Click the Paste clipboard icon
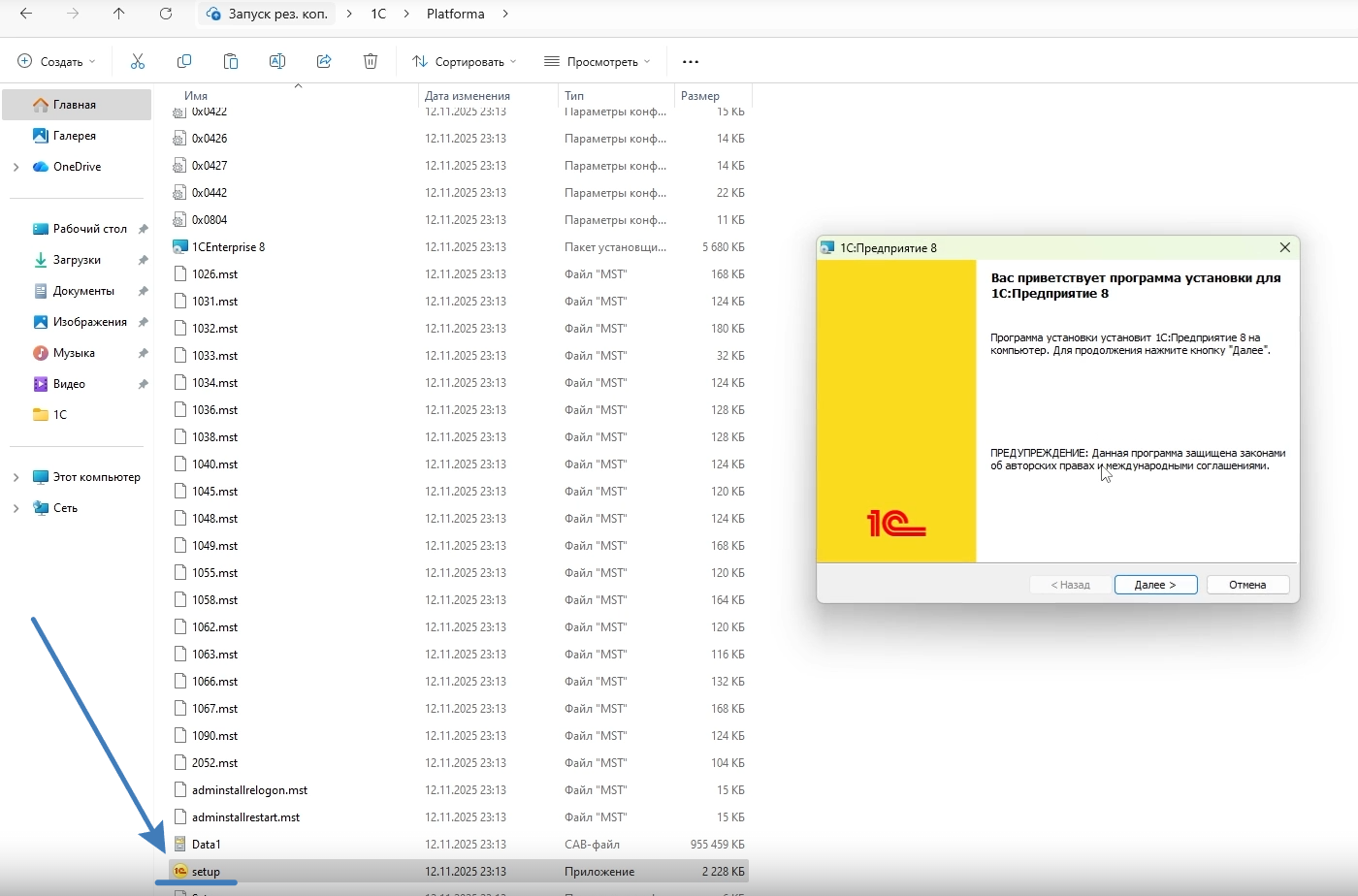This screenshot has width=1358, height=896. point(231,61)
